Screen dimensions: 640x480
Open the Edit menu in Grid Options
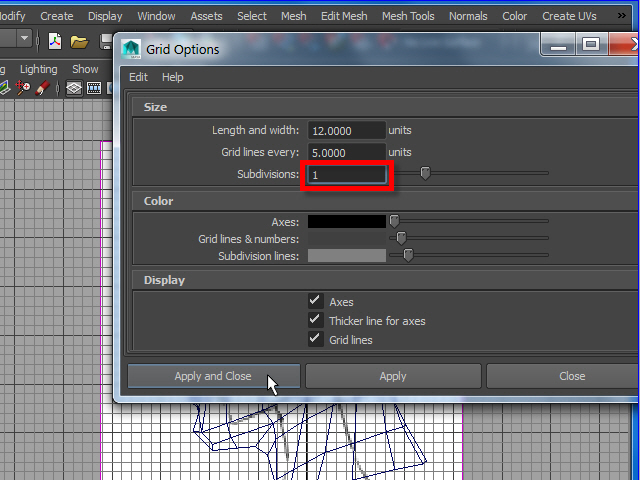pyautogui.click(x=138, y=77)
